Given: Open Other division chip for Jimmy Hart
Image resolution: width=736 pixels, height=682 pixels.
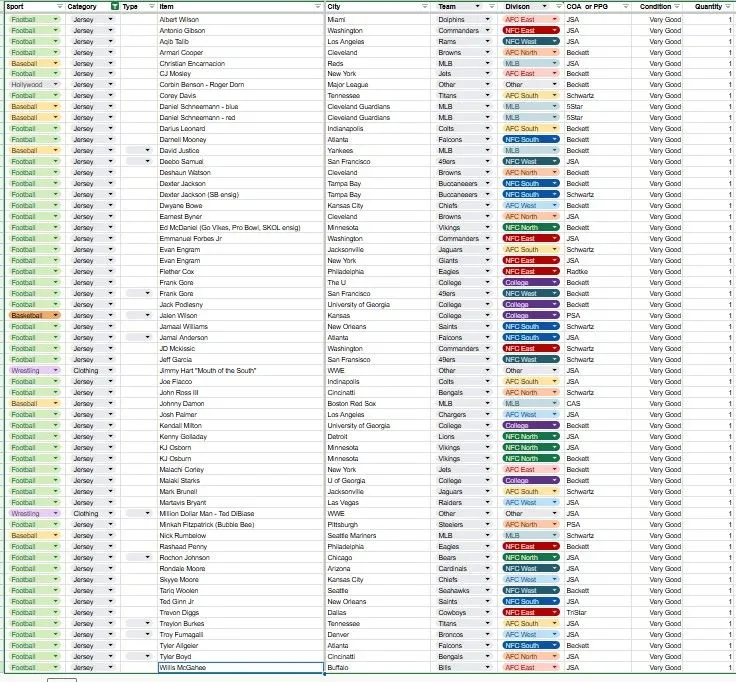Looking at the screenshot, I should [x=531, y=370].
